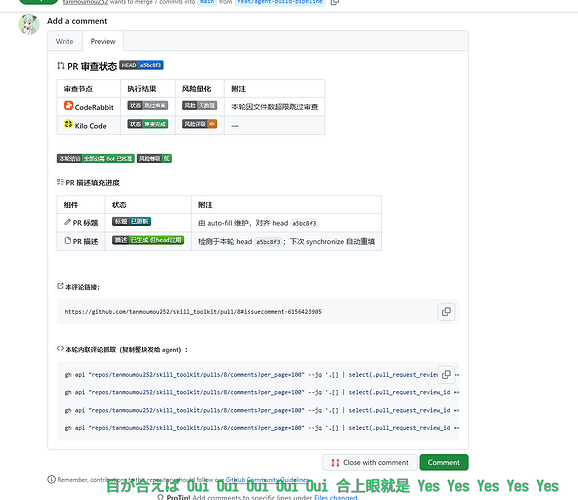Viewport: 578px width, 500px height.
Task: Click CodeRabbit risk badge
Action: (199, 105)
